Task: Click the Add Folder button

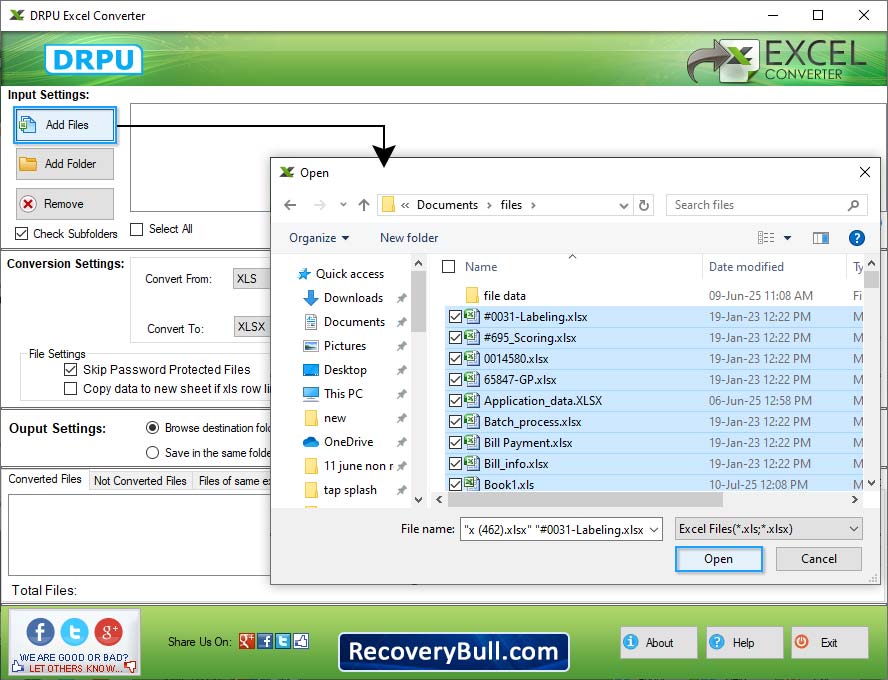Action: click(x=65, y=164)
